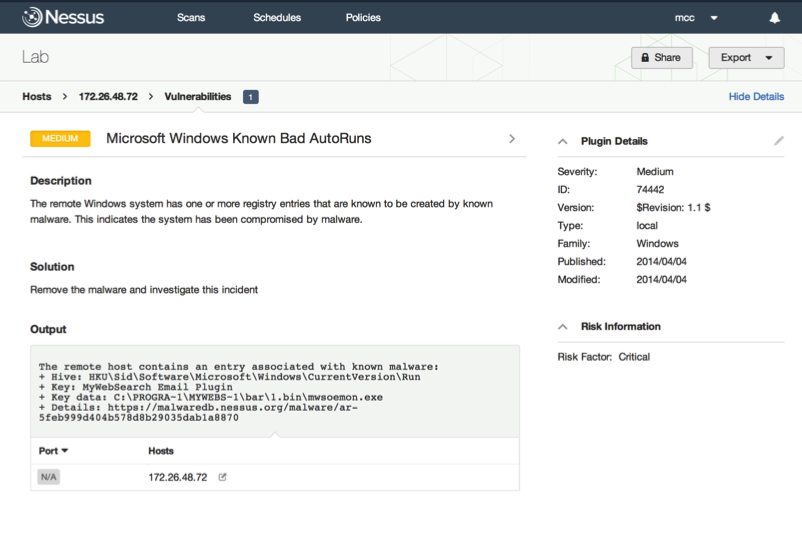Click the pencil icon in Plugin Details
802x536 pixels.
coord(778,141)
